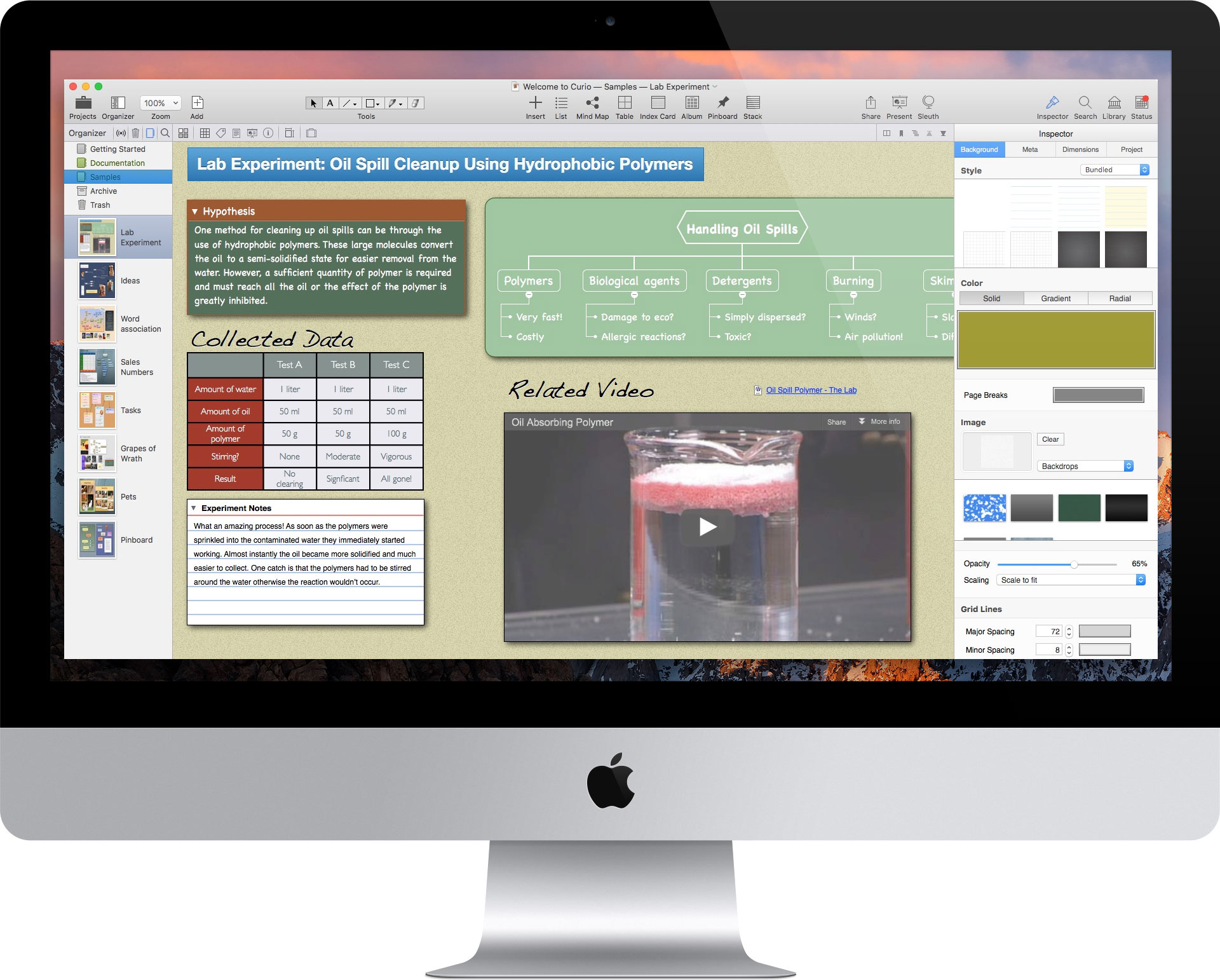Select Radial color background style
This screenshot has width=1220, height=980.
tap(1118, 299)
